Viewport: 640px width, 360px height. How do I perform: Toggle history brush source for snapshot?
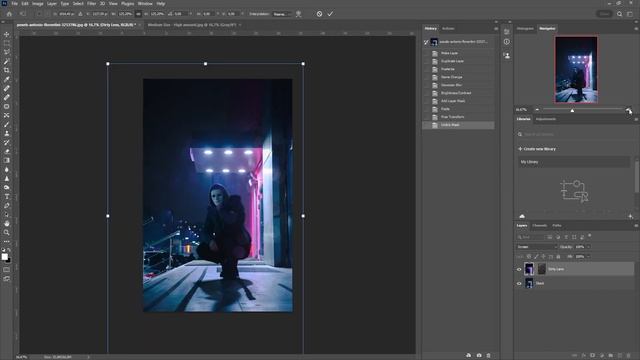[426, 42]
